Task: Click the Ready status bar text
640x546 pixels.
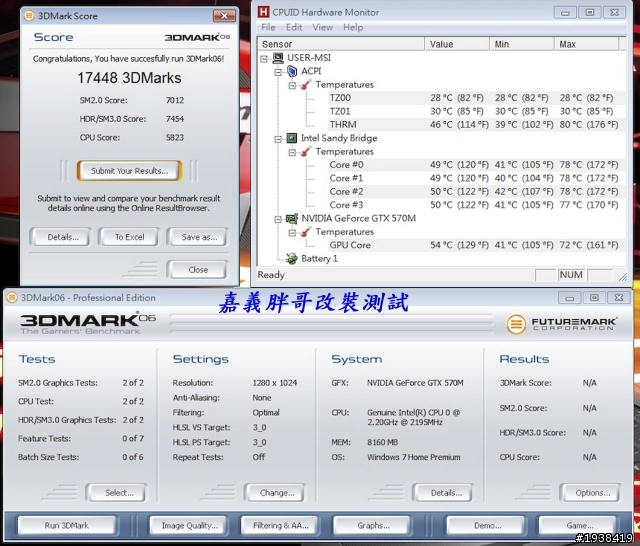Action: 271,275
